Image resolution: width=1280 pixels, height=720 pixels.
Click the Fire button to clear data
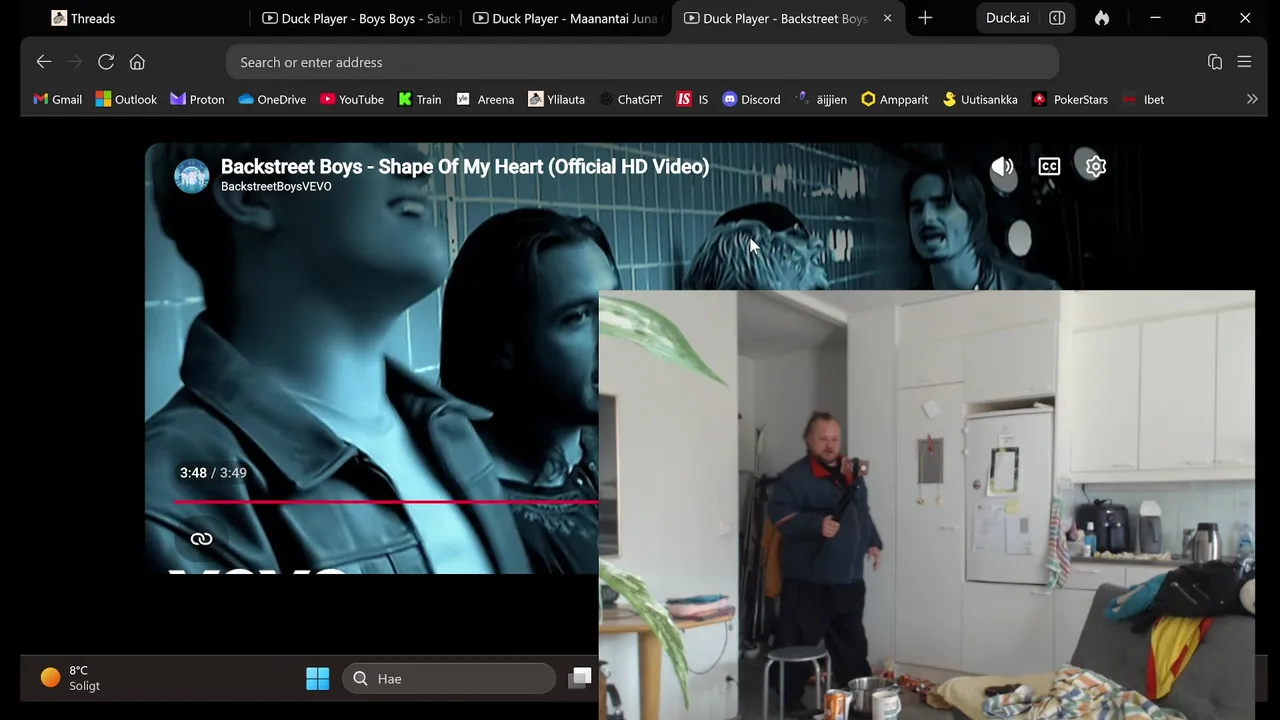click(x=1102, y=18)
